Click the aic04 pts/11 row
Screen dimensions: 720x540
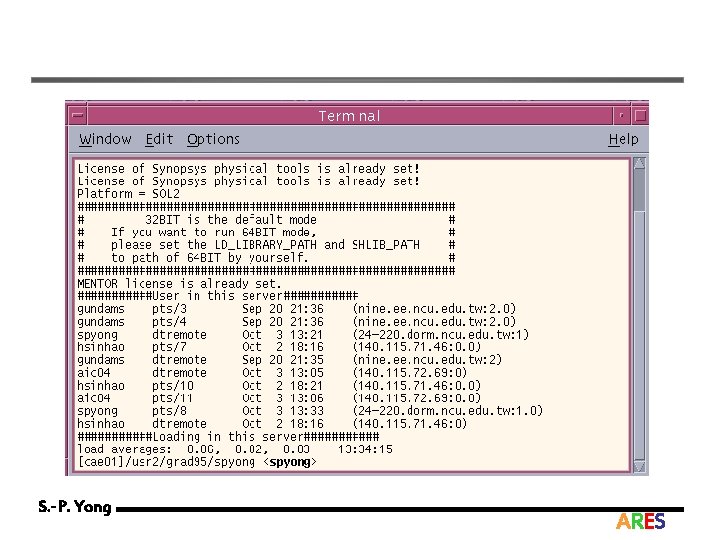tap(279, 398)
